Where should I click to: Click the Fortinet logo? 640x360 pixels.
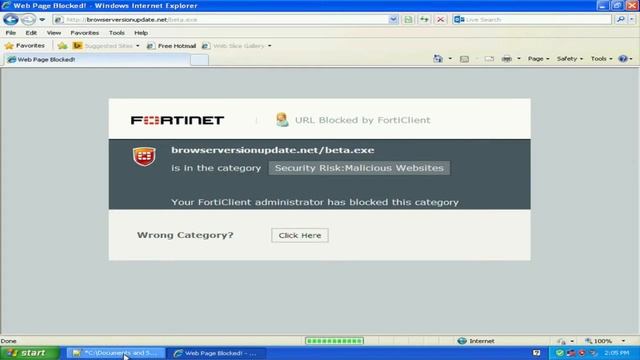pyautogui.click(x=178, y=120)
